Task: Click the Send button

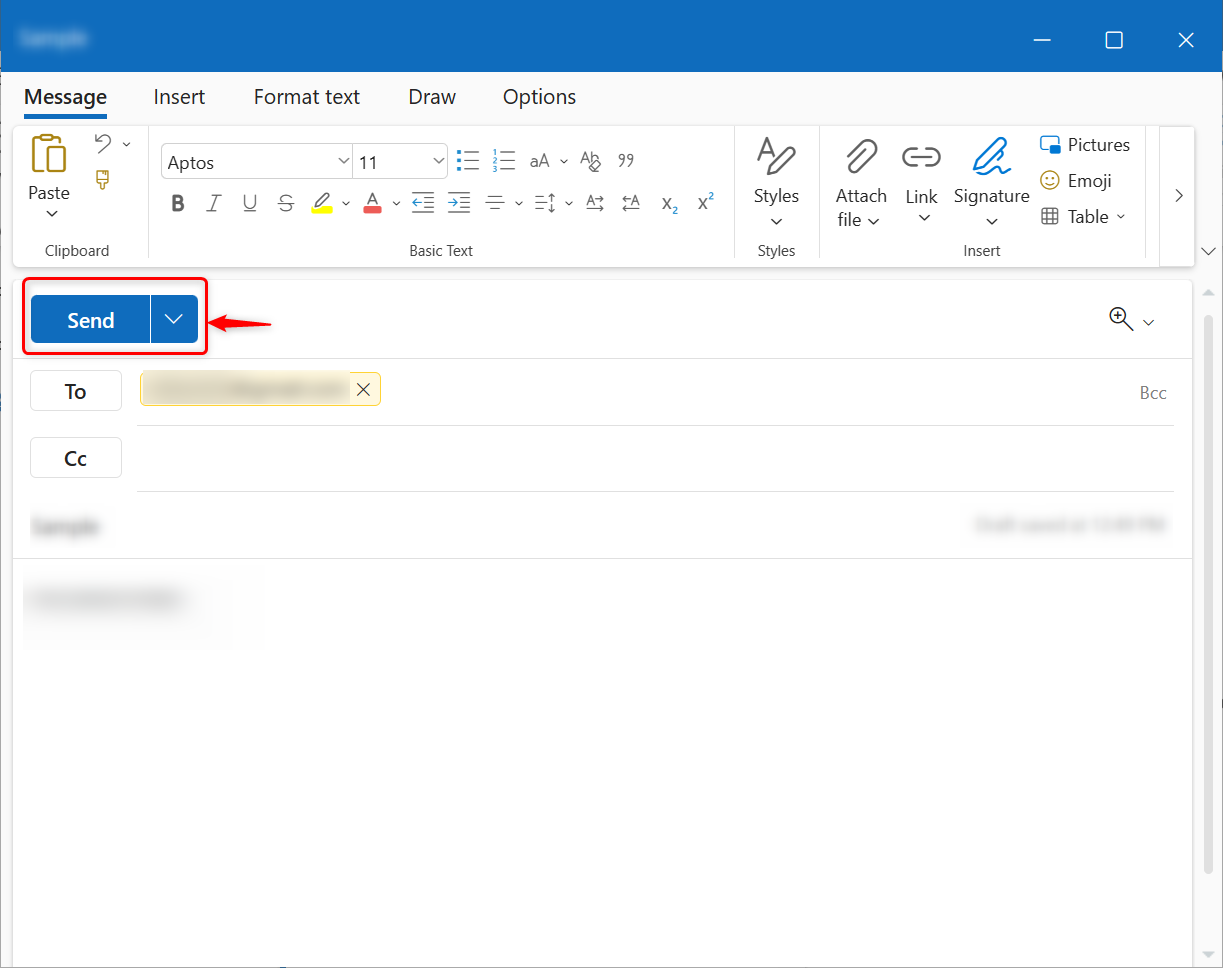Action: click(x=91, y=319)
